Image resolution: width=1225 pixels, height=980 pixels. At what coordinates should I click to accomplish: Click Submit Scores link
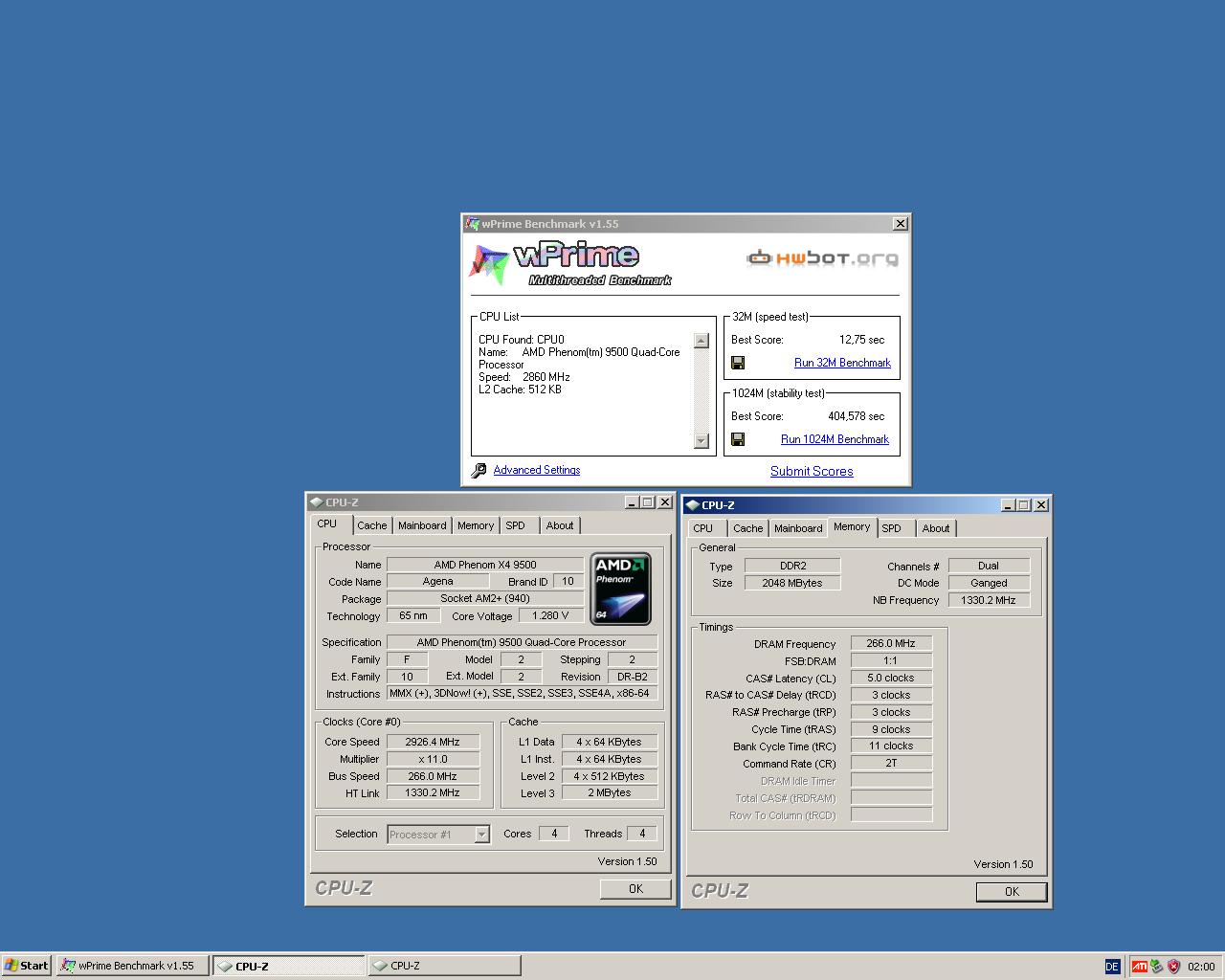coord(812,471)
